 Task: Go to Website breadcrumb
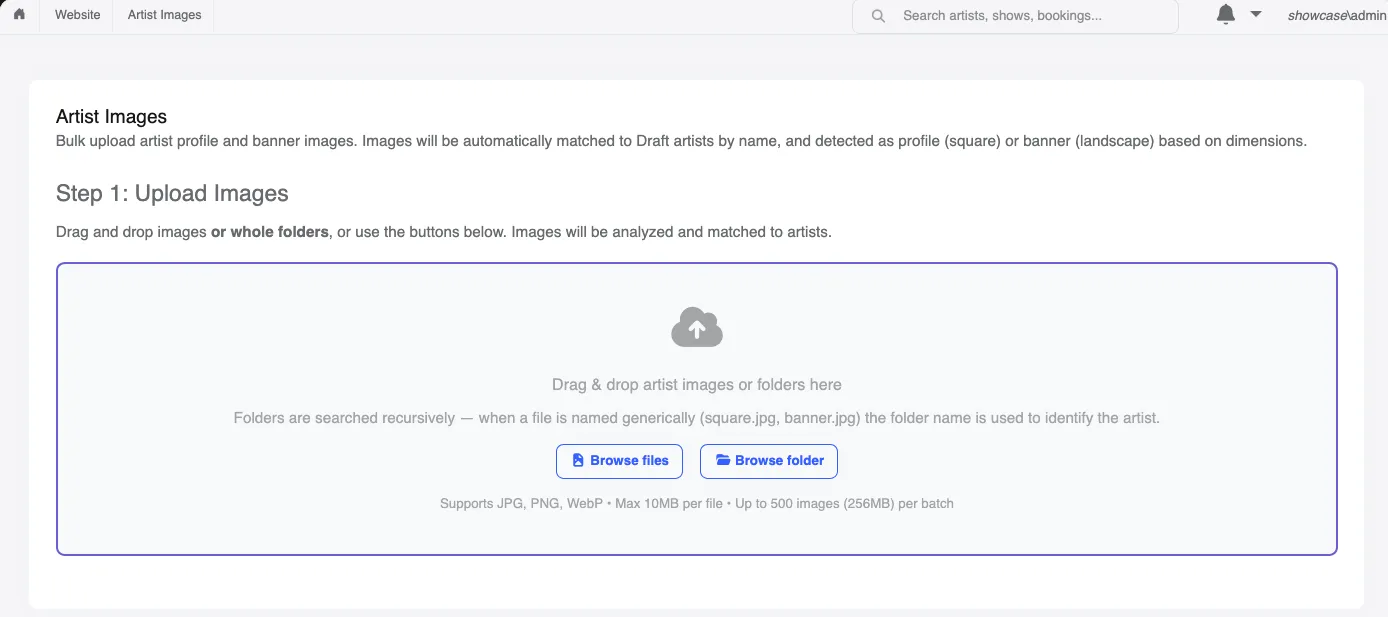point(77,15)
